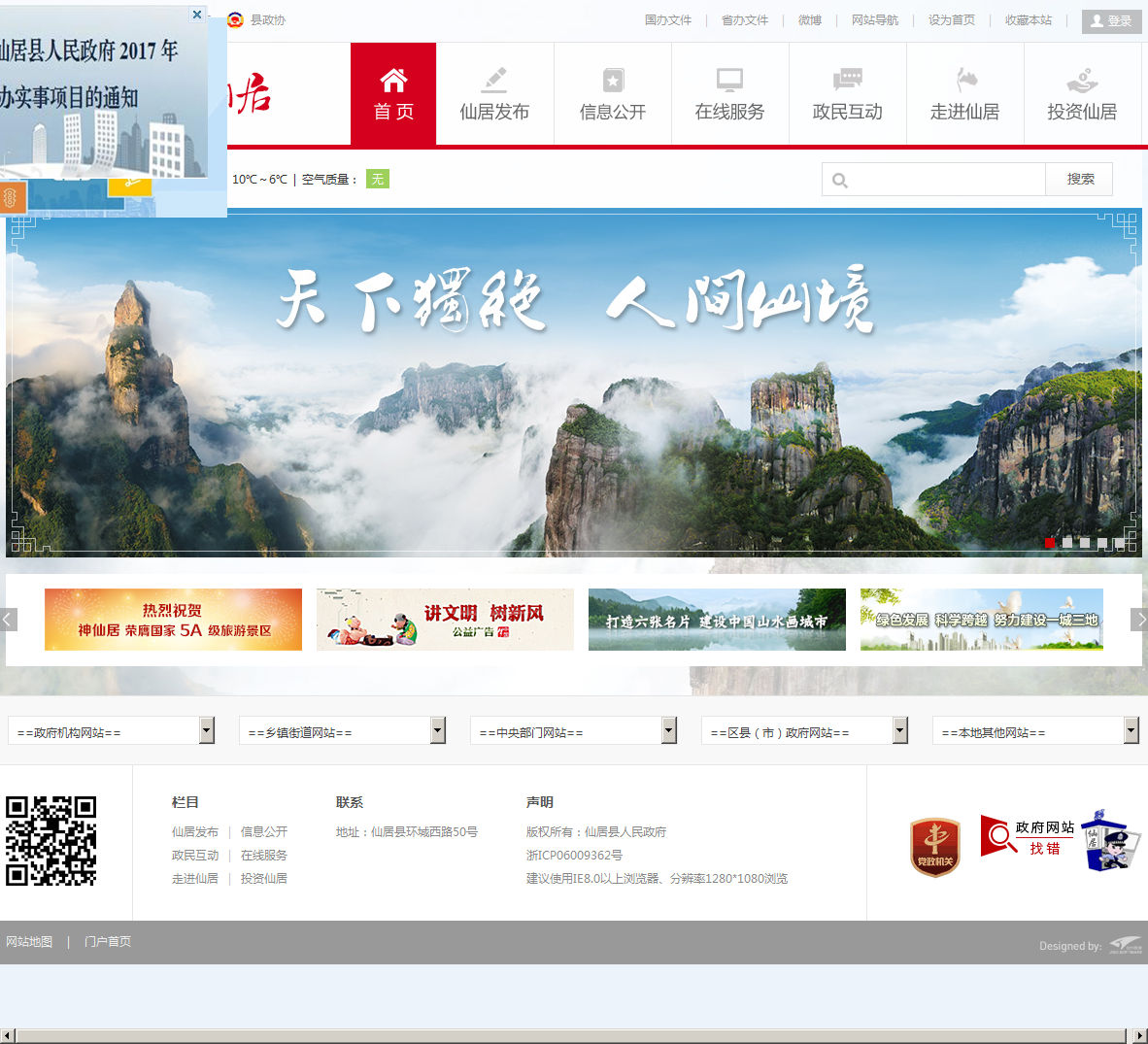Expand the 政府机构网站 dropdown

tap(112, 730)
